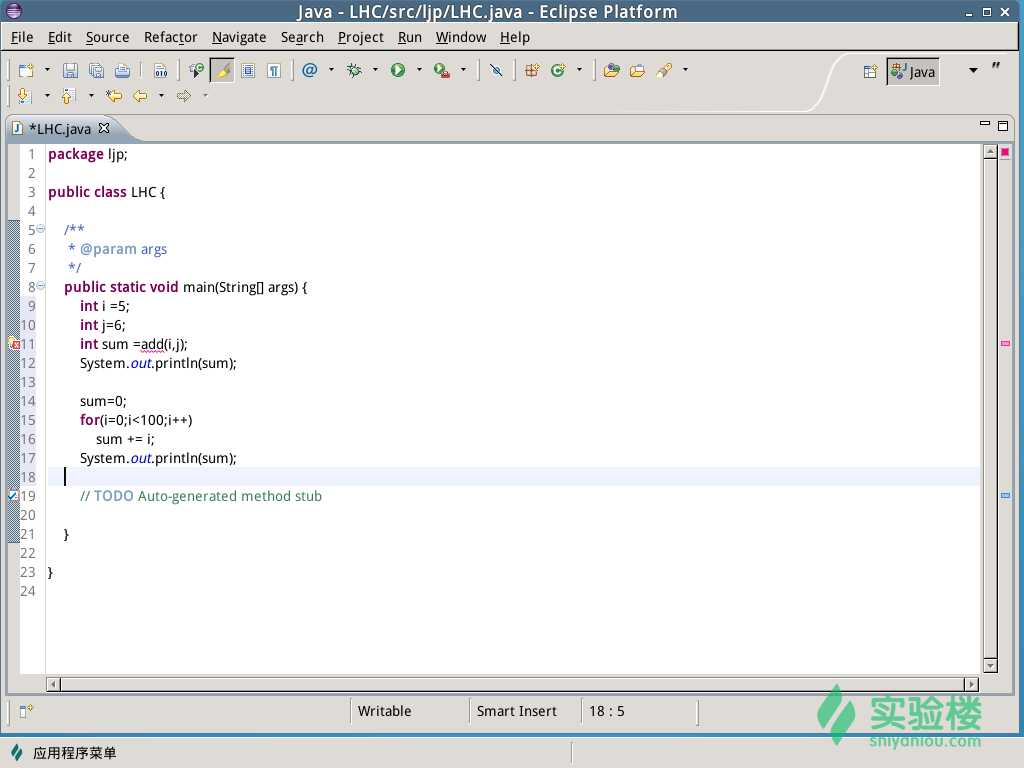The image size is (1024, 768).
Task: Collapse the Javadoc comment at line 5
Action: coord(40,229)
